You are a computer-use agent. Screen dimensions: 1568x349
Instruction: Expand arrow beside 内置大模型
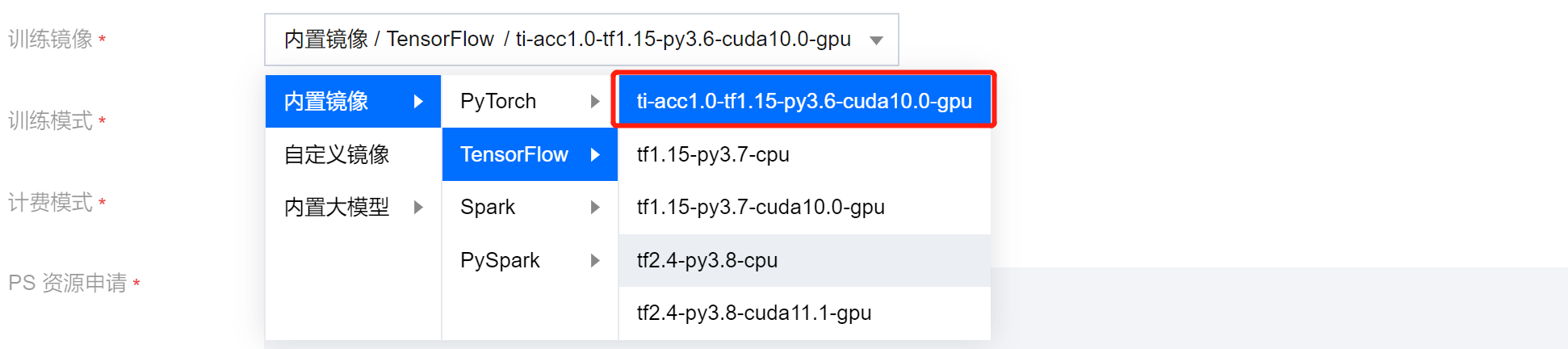point(418,208)
